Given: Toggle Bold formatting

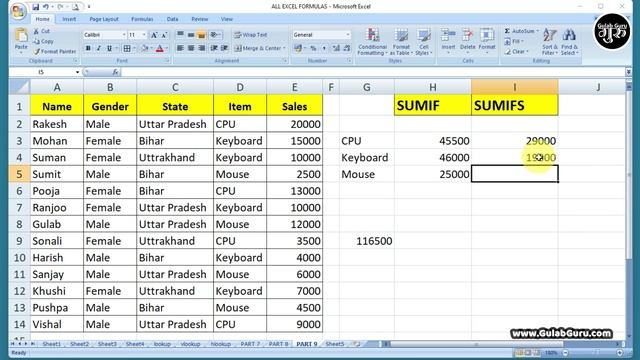Looking at the screenshot, I should [88, 49].
